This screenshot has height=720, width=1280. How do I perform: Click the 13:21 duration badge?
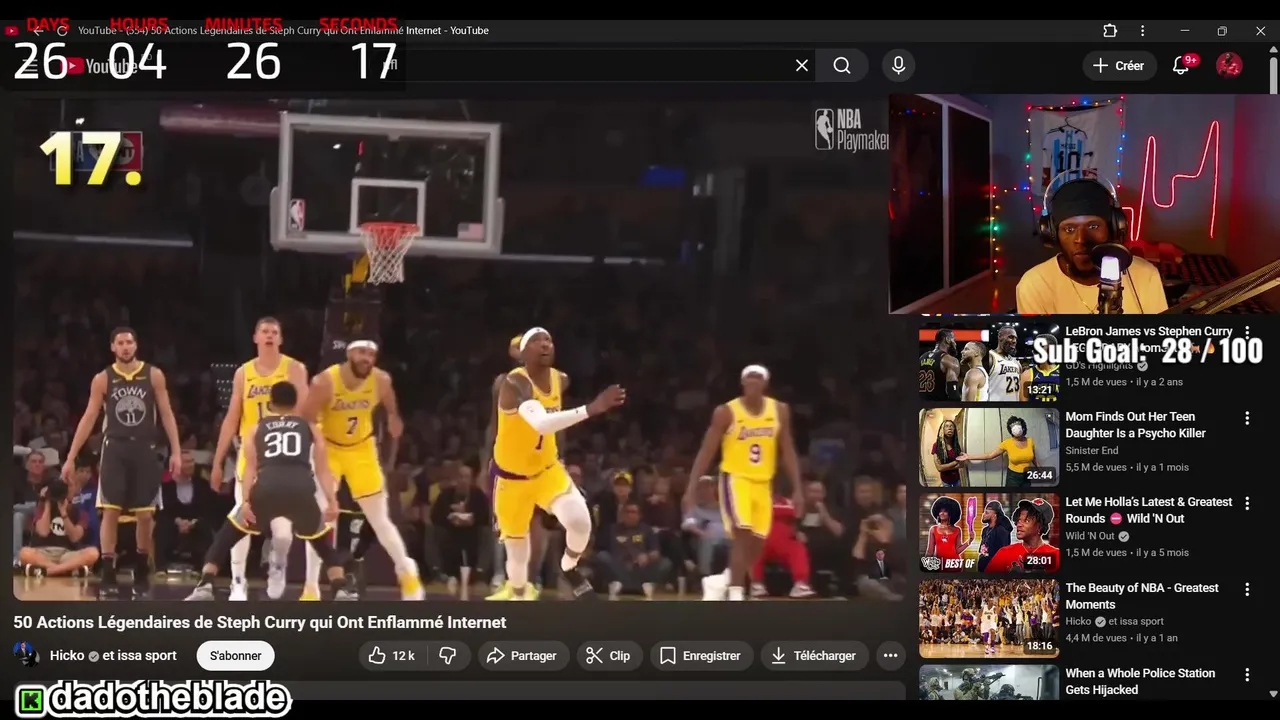click(1040, 390)
